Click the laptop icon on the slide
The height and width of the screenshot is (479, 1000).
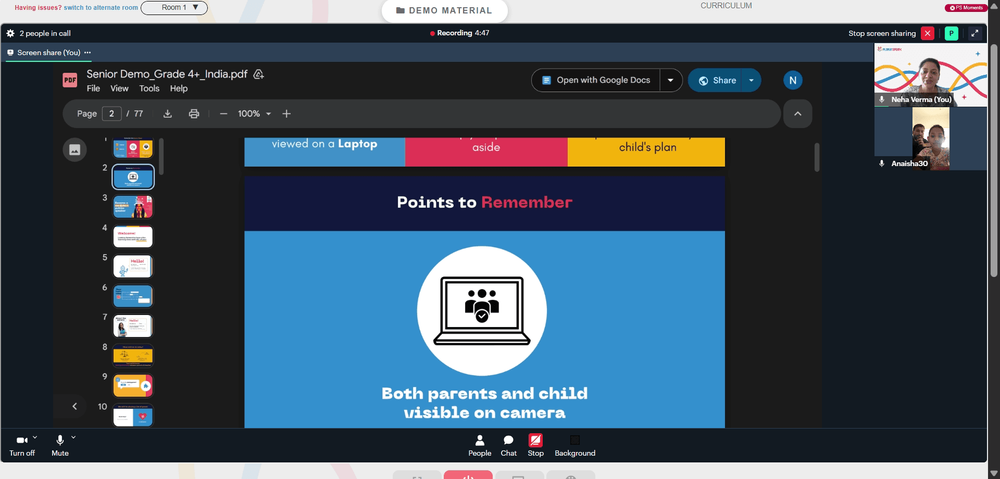click(482, 311)
